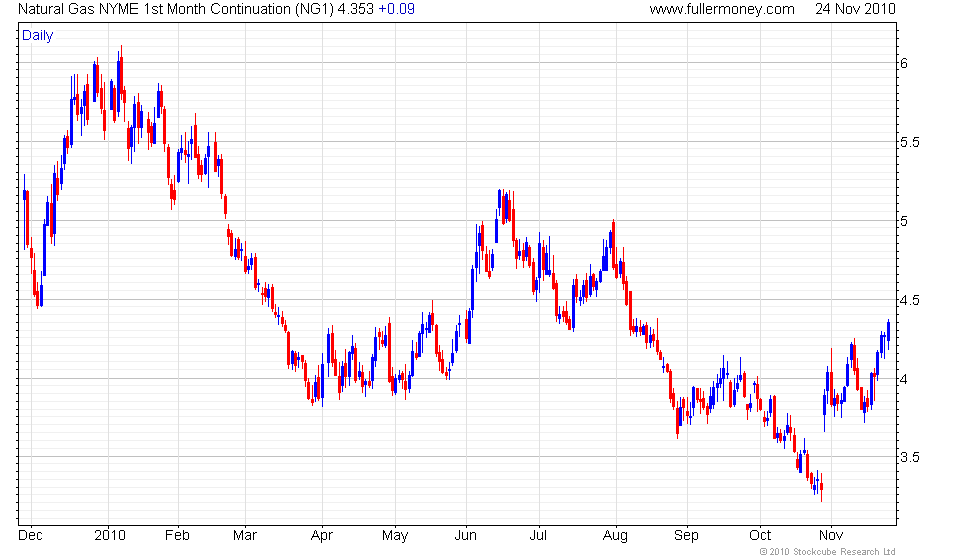
Task: Click the 4 price axis label
Action: tap(904, 379)
